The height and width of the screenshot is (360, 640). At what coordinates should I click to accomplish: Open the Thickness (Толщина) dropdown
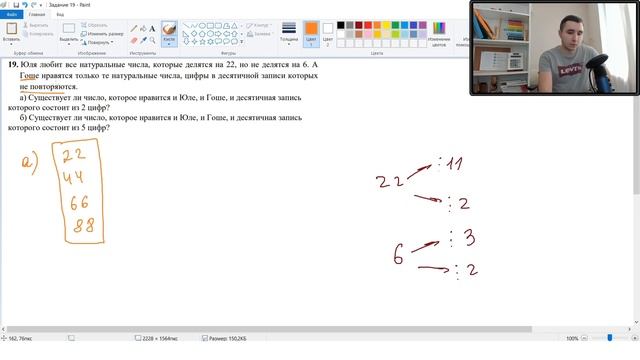tap(289, 33)
